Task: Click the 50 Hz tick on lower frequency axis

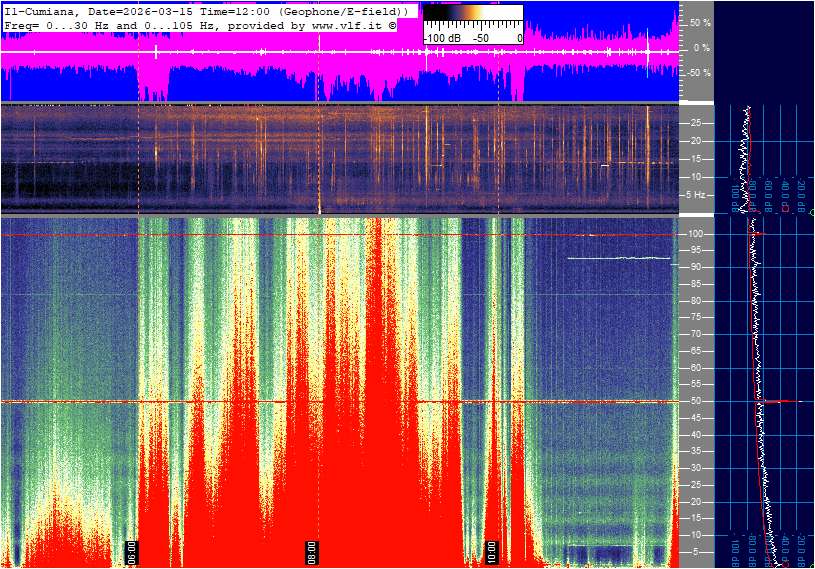Action: click(696, 401)
